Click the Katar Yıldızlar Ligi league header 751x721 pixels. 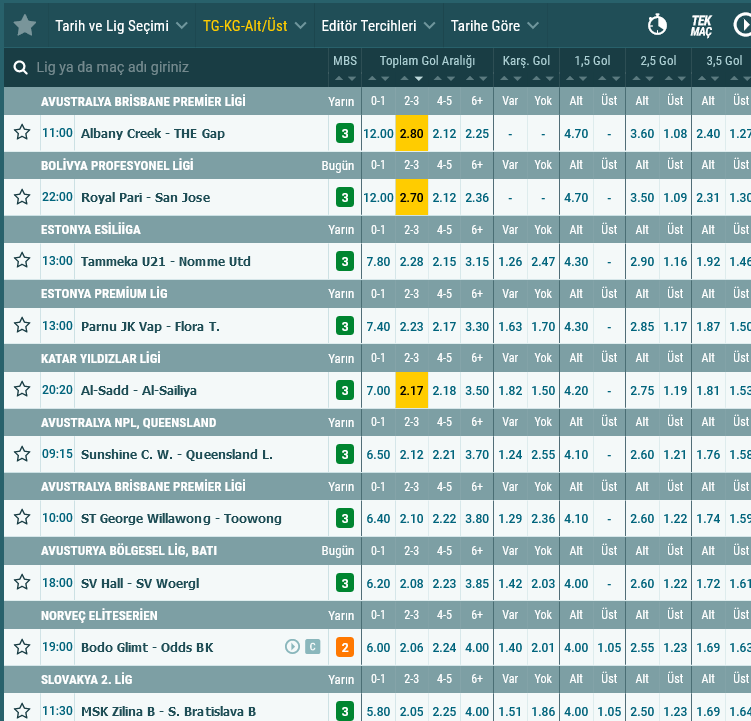(101, 358)
